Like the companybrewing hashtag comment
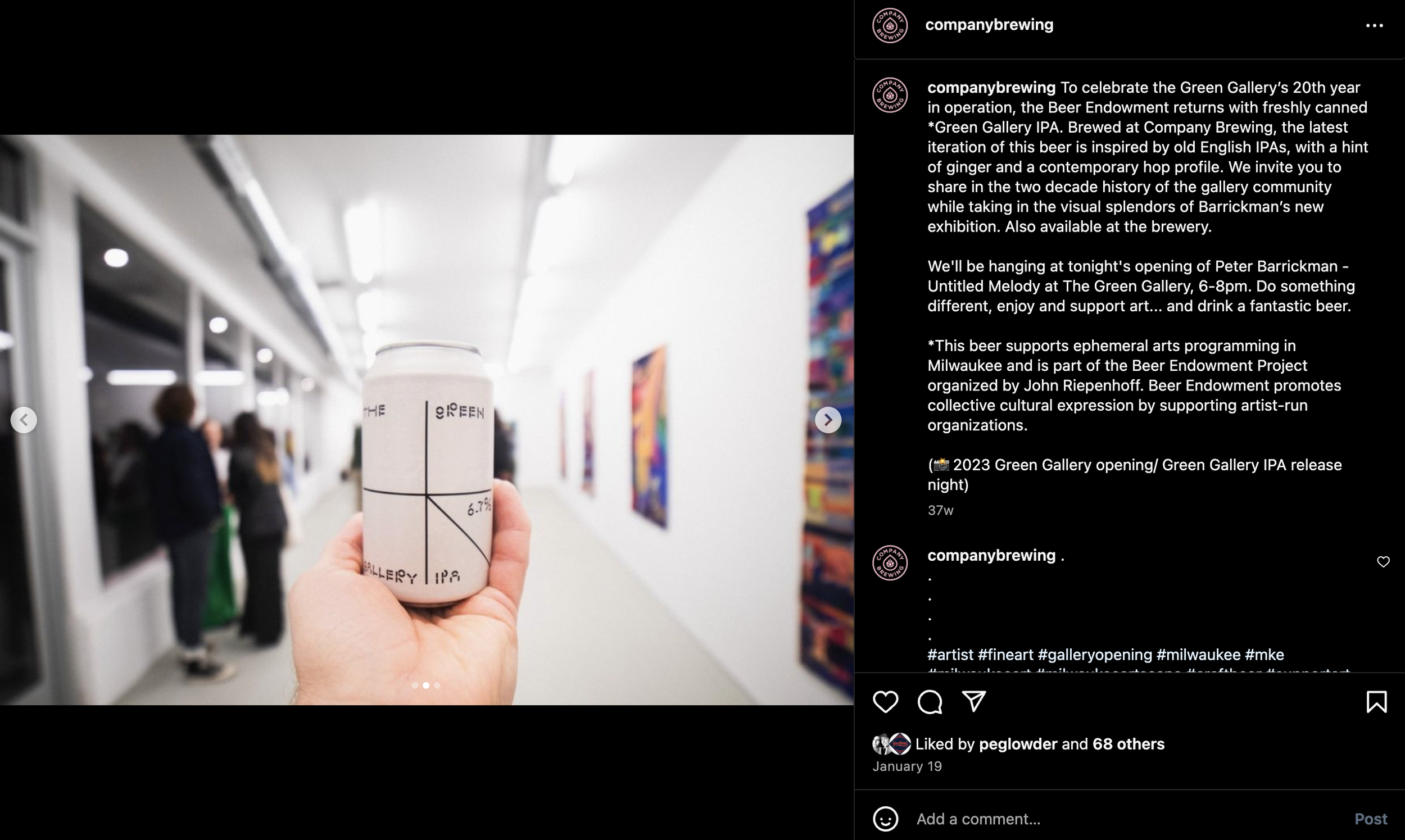1405x840 pixels. 1384,561
